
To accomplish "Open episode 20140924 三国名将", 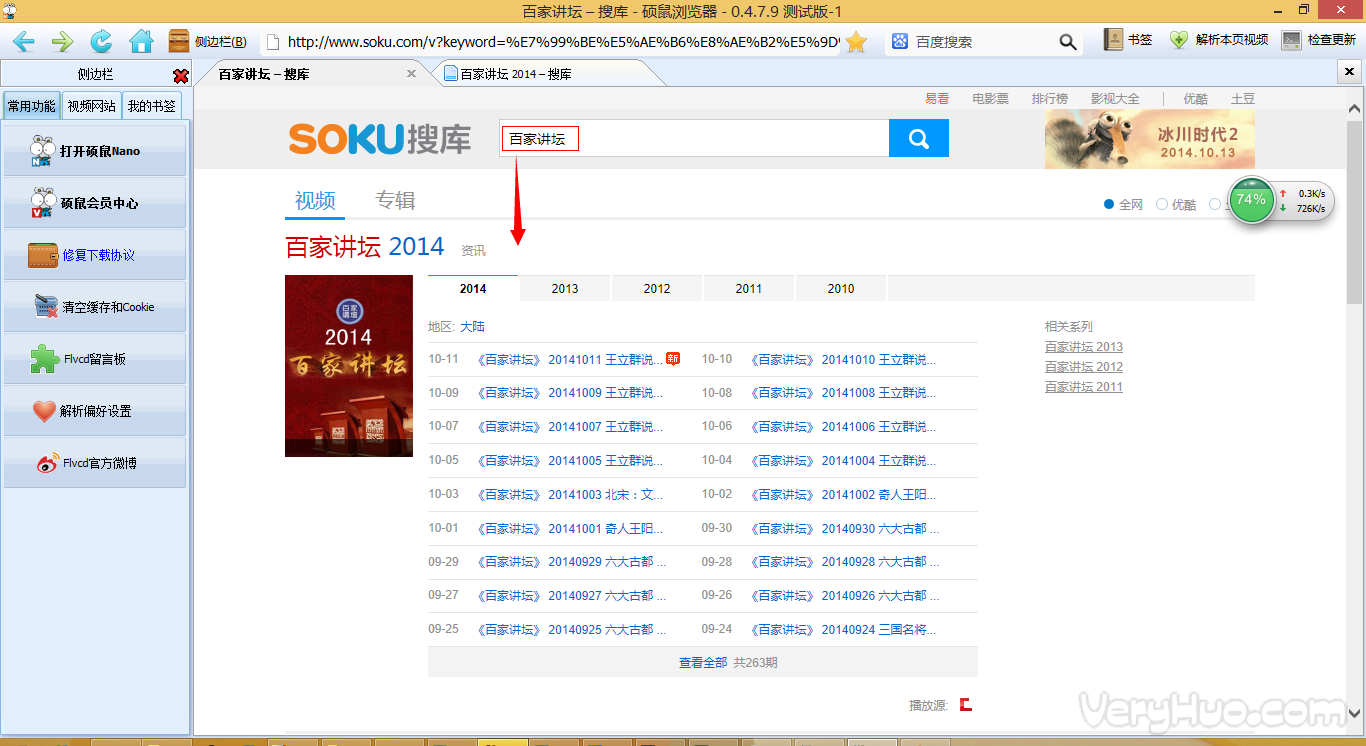I will [x=843, y=630].
